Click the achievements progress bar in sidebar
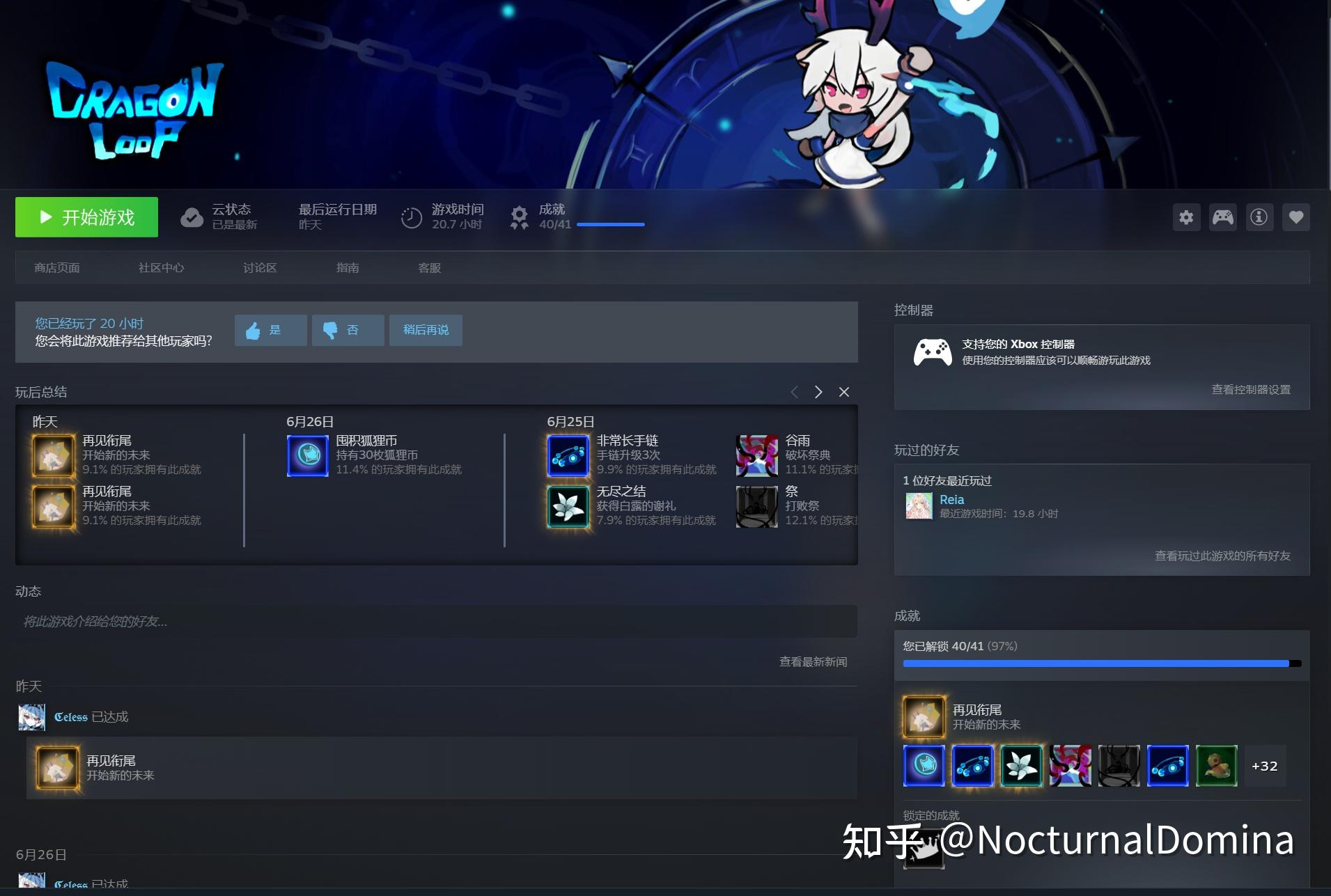 pyautogui.click(x=1101, y=663)
